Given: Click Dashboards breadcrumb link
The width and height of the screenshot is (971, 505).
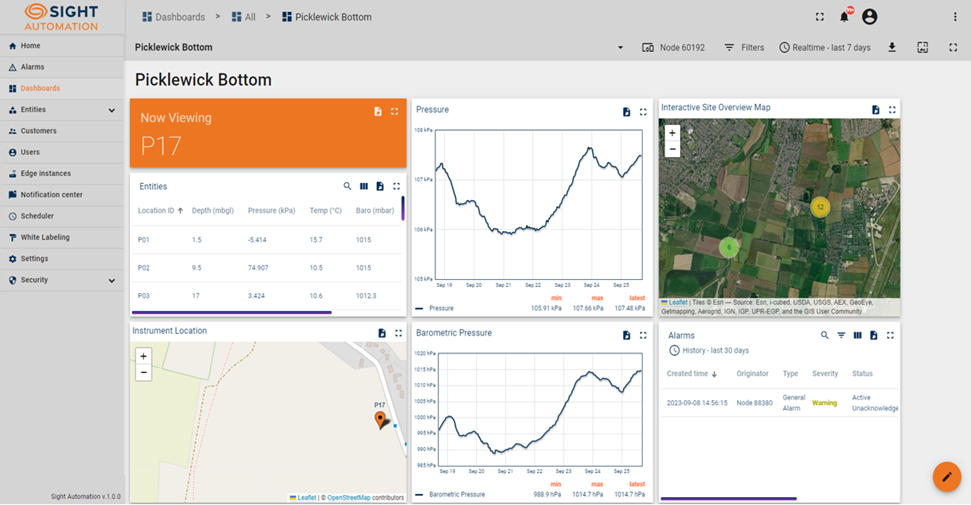Looking at the screenshot, I should (x=173, y=17).
